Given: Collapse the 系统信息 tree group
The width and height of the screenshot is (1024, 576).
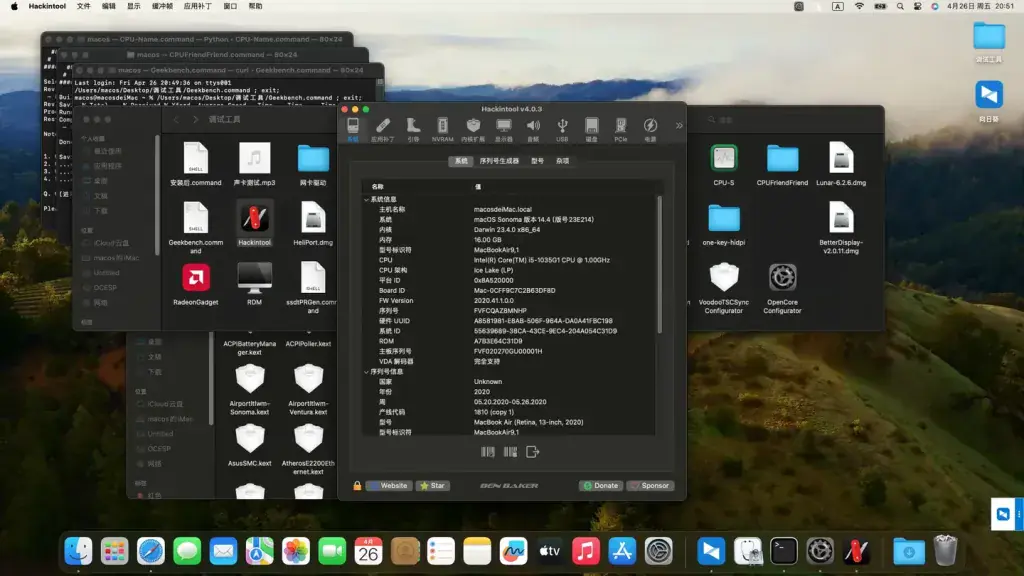Looking at the screenshot, I should pyautogui.click(x=366, y=199).
